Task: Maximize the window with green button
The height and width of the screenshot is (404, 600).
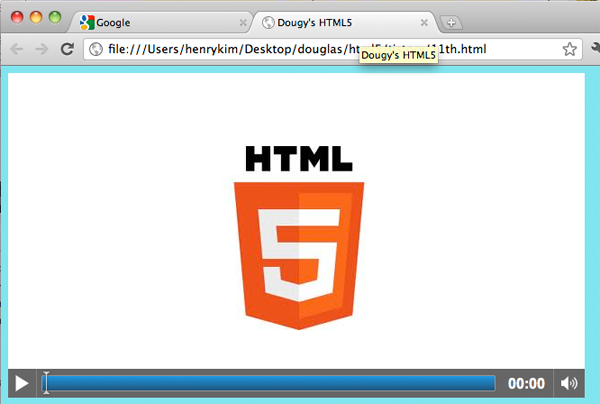Action: pos(55,17)
